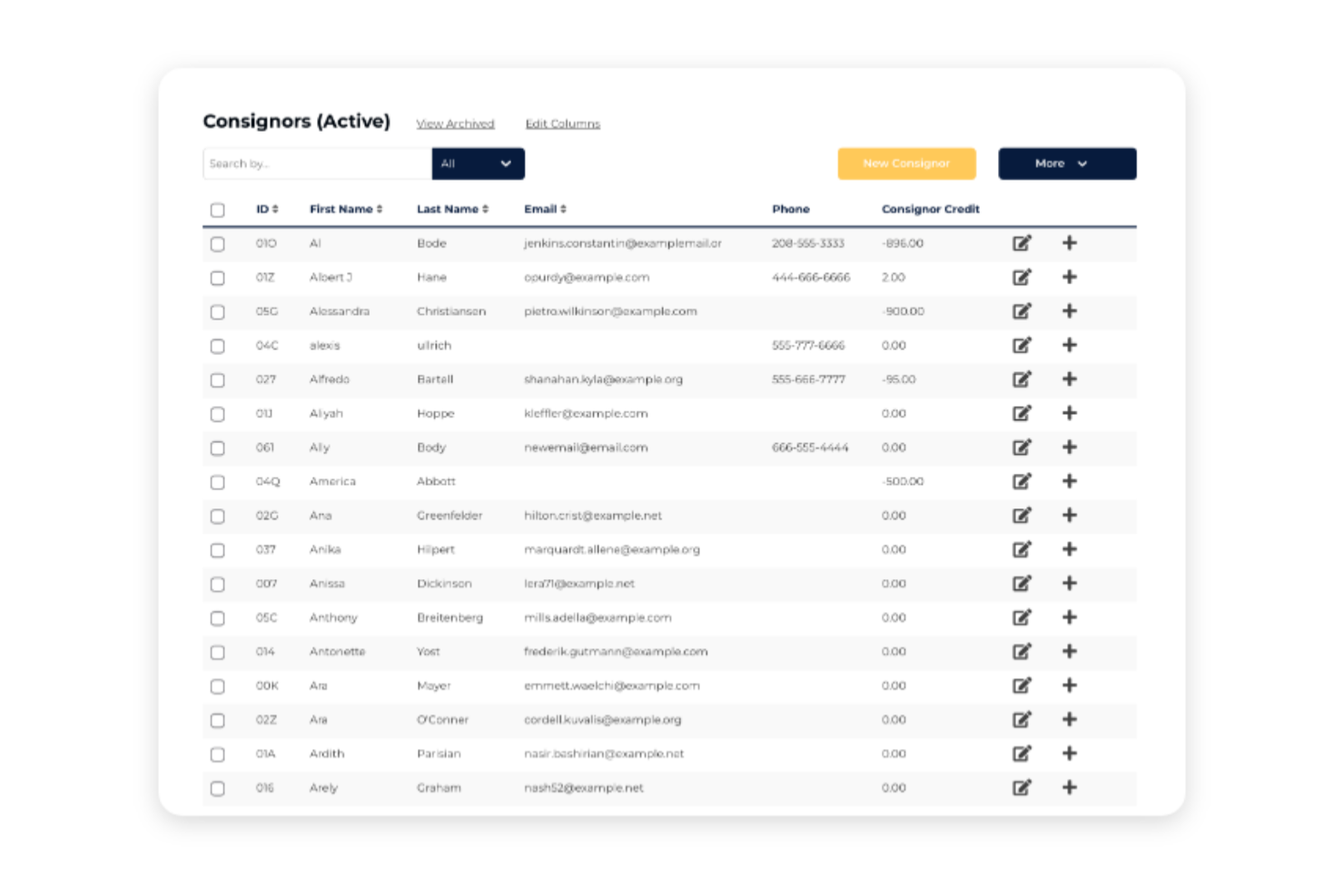1344x896 pixels.
Task: Click the edit icon for Arely Graham
Action: click(x=1023, y=788)
